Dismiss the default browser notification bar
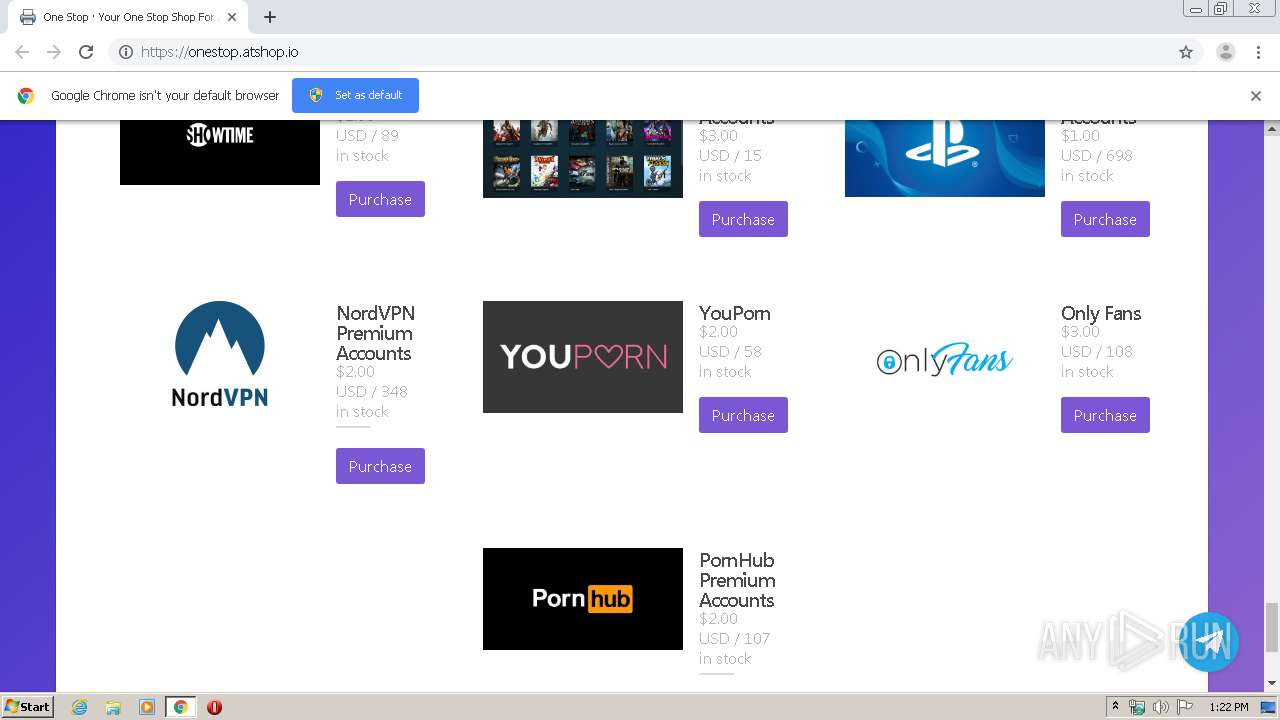 (x=1255, y=96)
